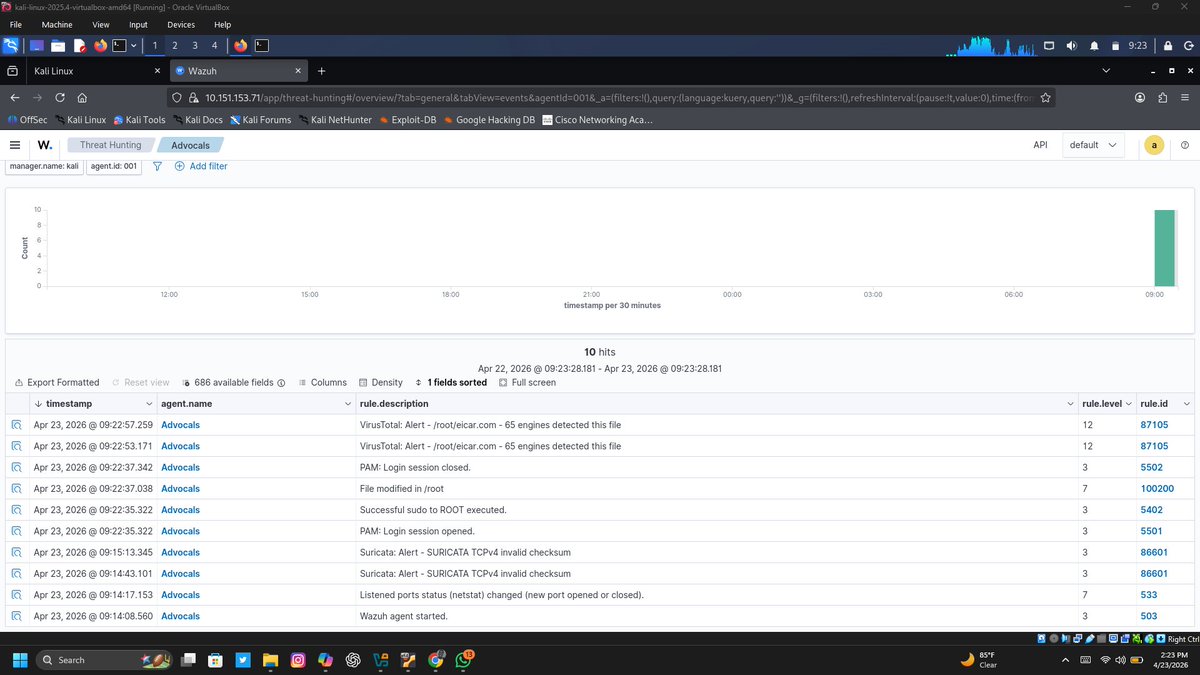Screen dimensions: 1200x675
Task: Click Add filter
Action: coord(201,166)
